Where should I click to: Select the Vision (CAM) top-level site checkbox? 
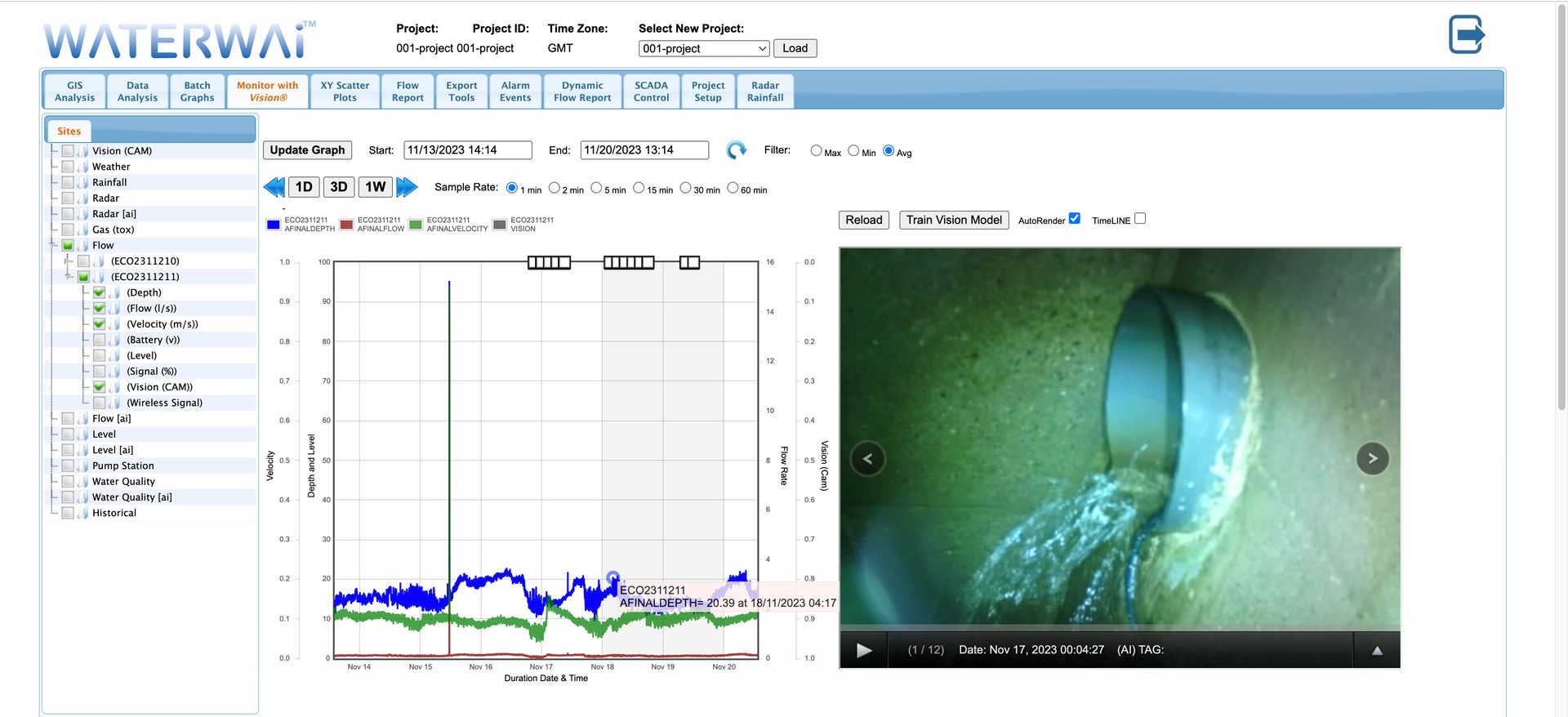pos(68,151)
